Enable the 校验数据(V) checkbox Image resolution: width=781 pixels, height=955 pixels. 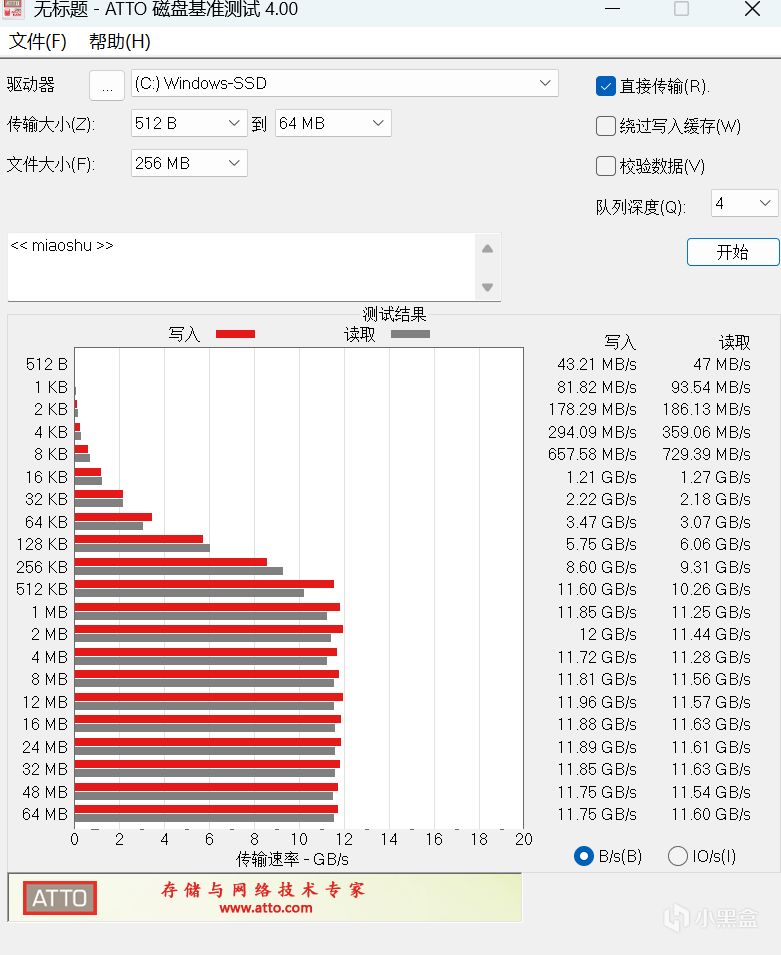[606, 166]
